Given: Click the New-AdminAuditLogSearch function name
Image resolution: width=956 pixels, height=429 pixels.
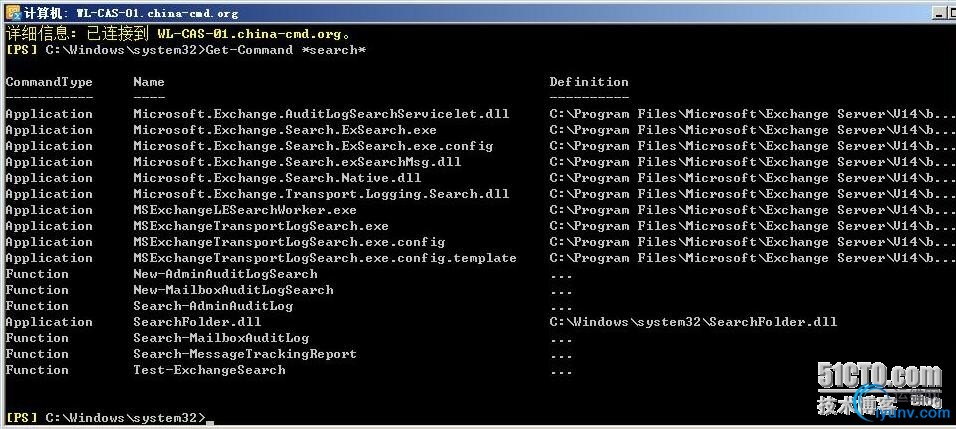Looking at the screenshot, I should pos(225,274).
